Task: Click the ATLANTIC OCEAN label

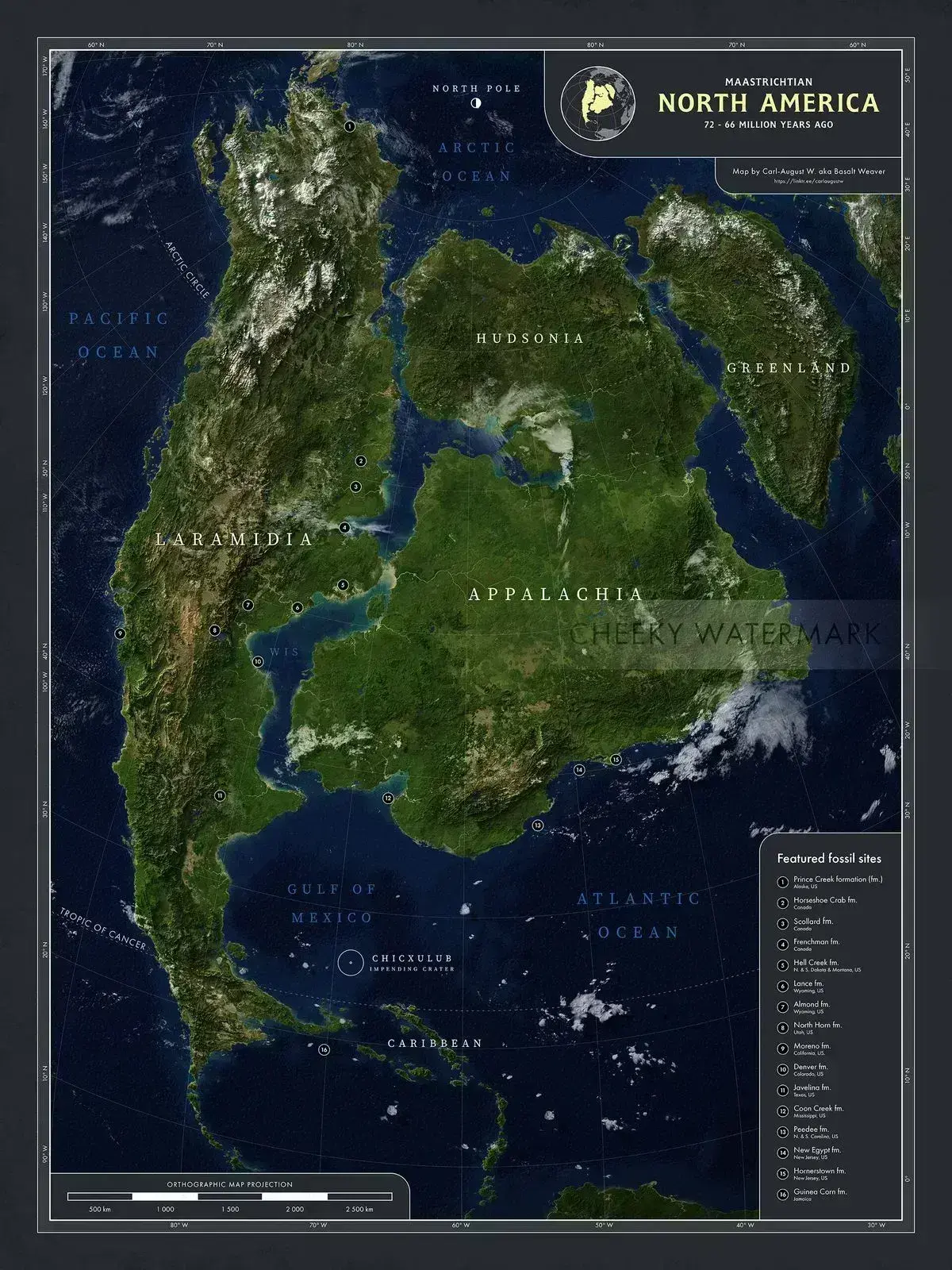Action: (x=639, y=916)
